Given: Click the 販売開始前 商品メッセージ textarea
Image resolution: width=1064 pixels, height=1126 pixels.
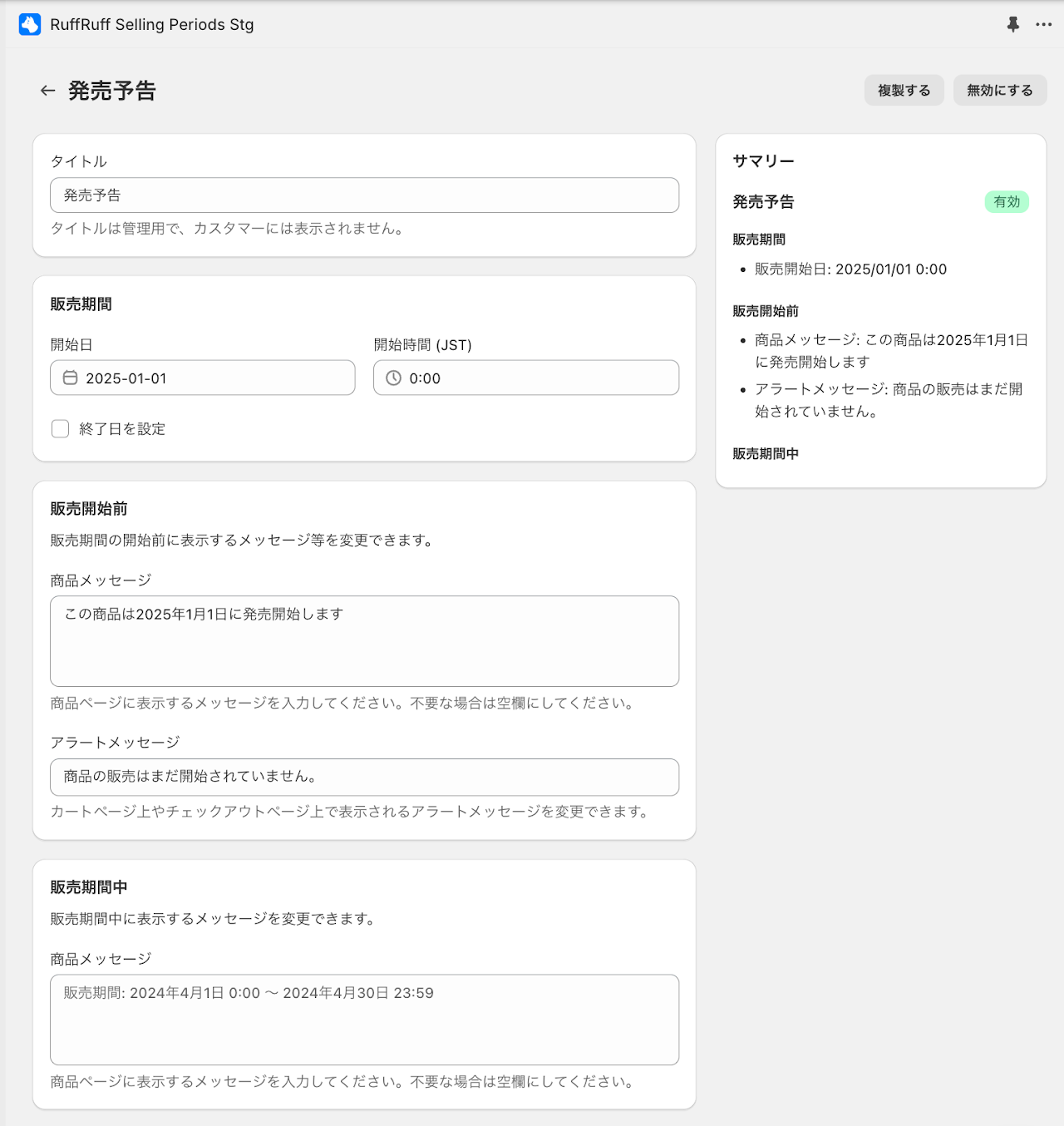Looking at the screenshot, I should [364, 641].
